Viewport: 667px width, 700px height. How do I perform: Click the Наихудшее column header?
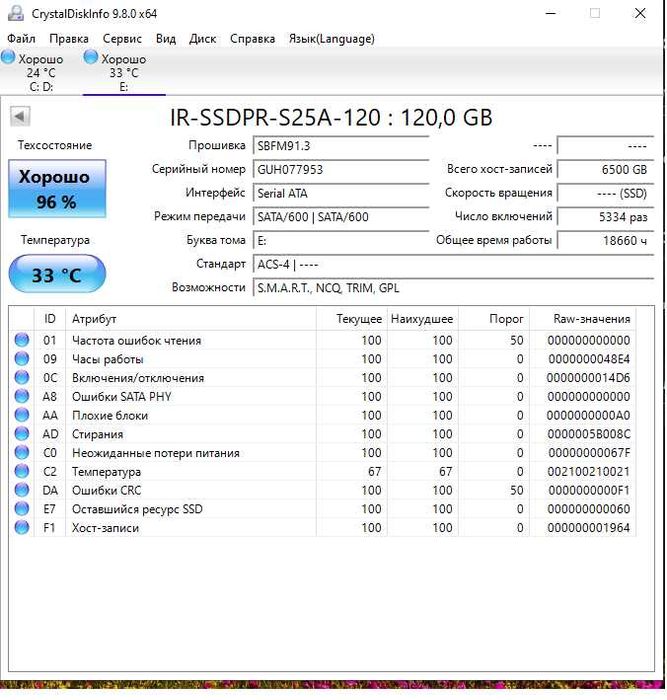[423, 319]
